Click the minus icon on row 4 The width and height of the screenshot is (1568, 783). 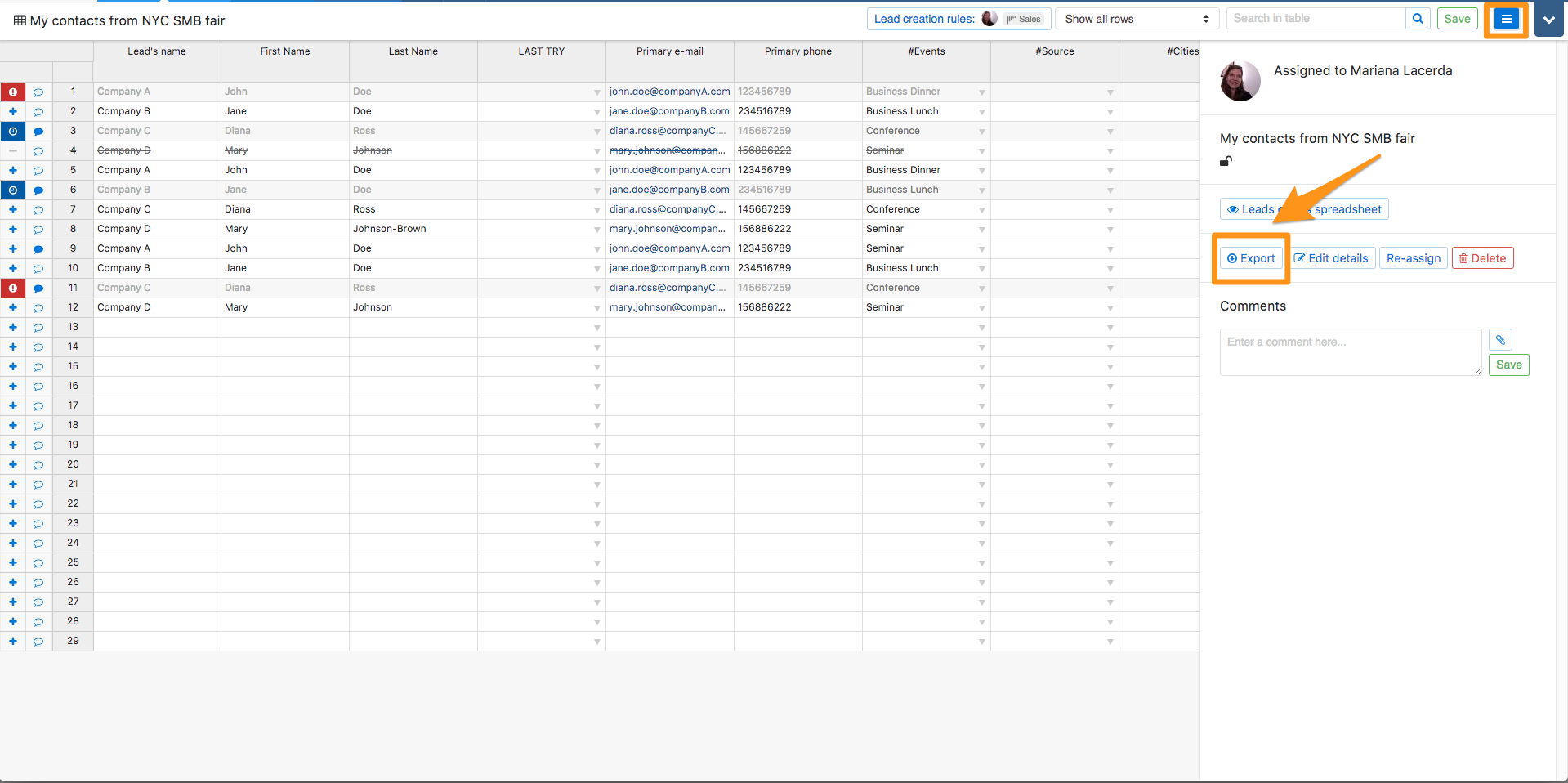[x=13, y=151]
